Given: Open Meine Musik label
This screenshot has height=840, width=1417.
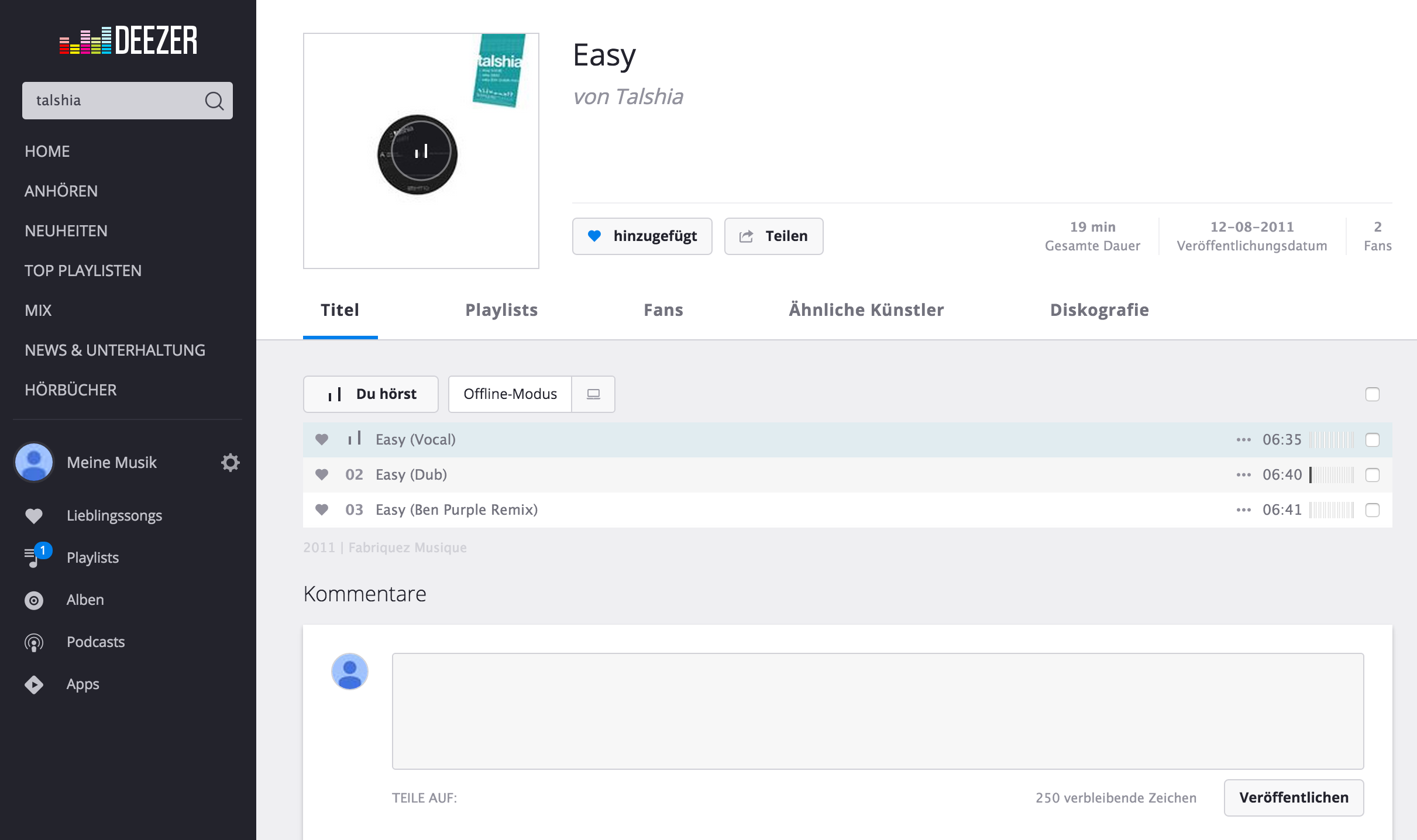Looking at the screenshot, I should pyautogui.click(x=112, y=463).
